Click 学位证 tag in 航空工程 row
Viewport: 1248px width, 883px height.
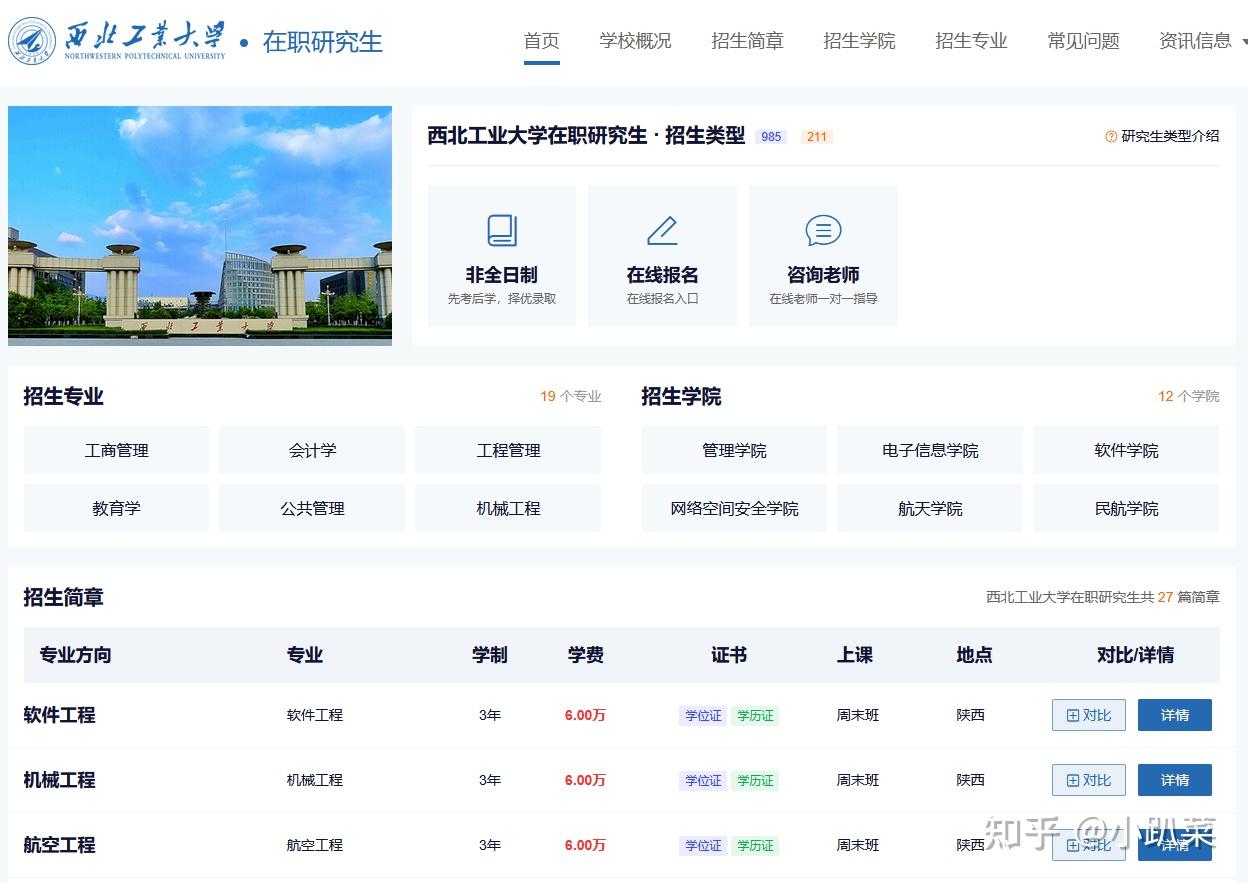pyautogui.click(x=703, y=846)
